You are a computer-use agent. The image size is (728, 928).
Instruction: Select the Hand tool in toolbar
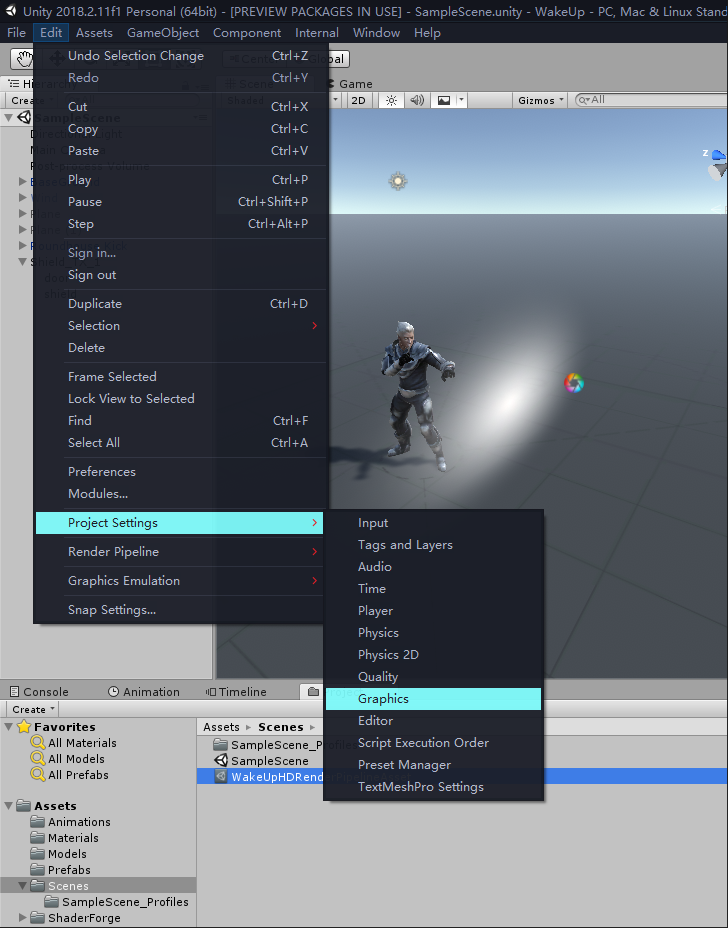click(x=23, y=59)
